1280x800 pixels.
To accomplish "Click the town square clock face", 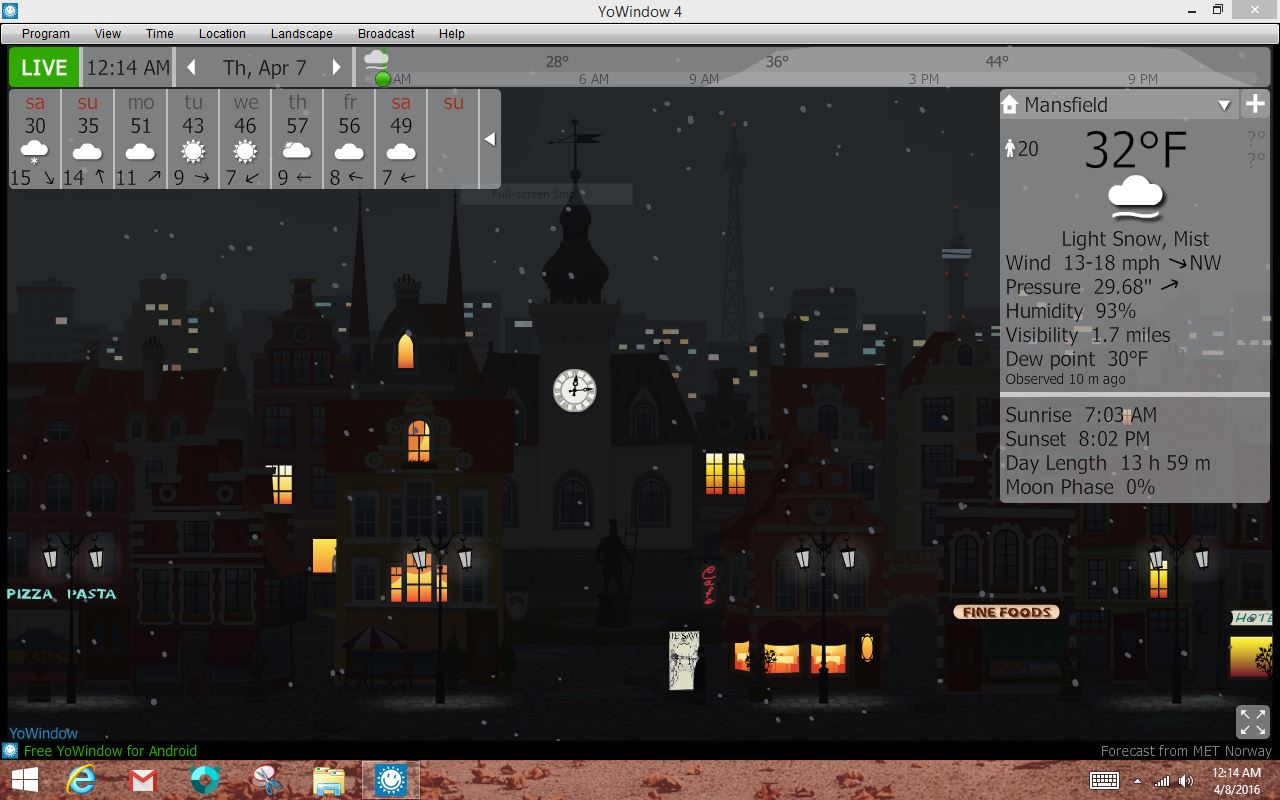I will coord(575,390).
